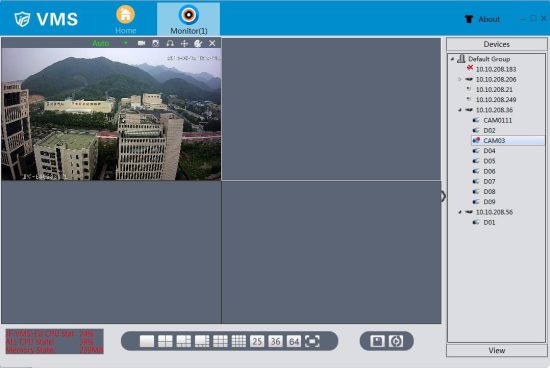Screen dimensions: 550x368
Task: Collapse device 10.10.208.36
Action: [460, 110]
